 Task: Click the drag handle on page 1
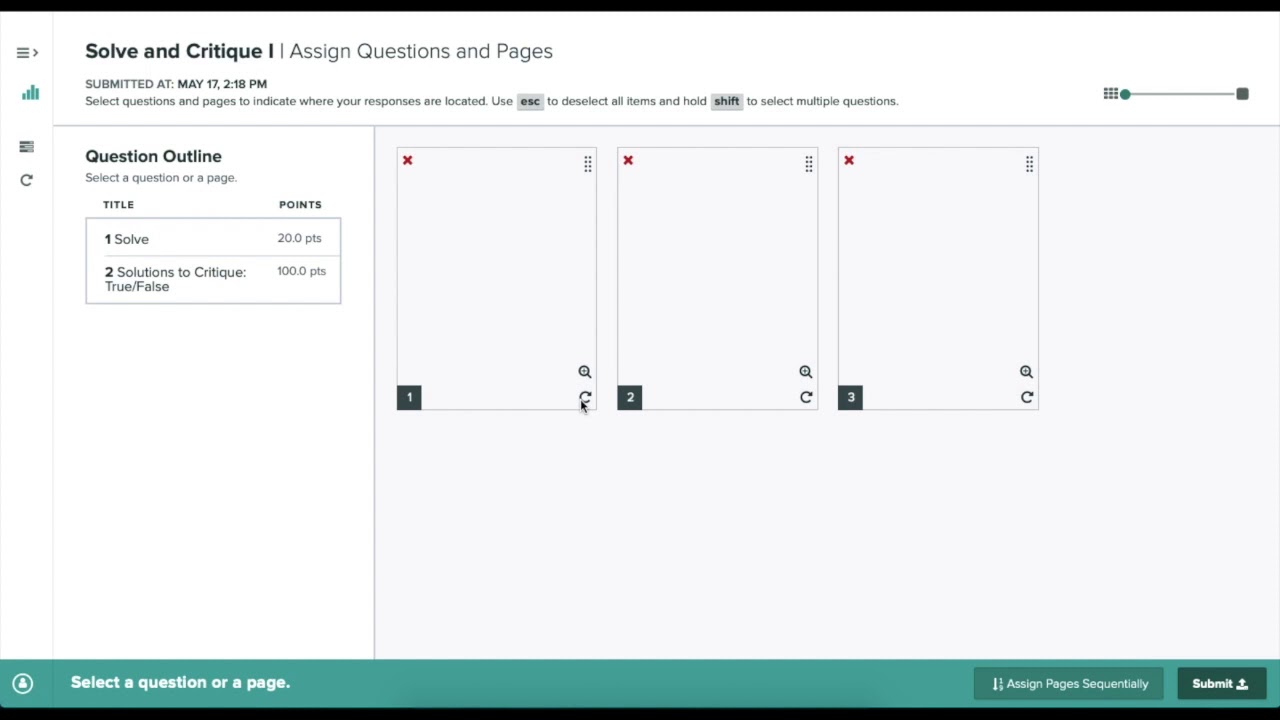(x=588, y=164)
